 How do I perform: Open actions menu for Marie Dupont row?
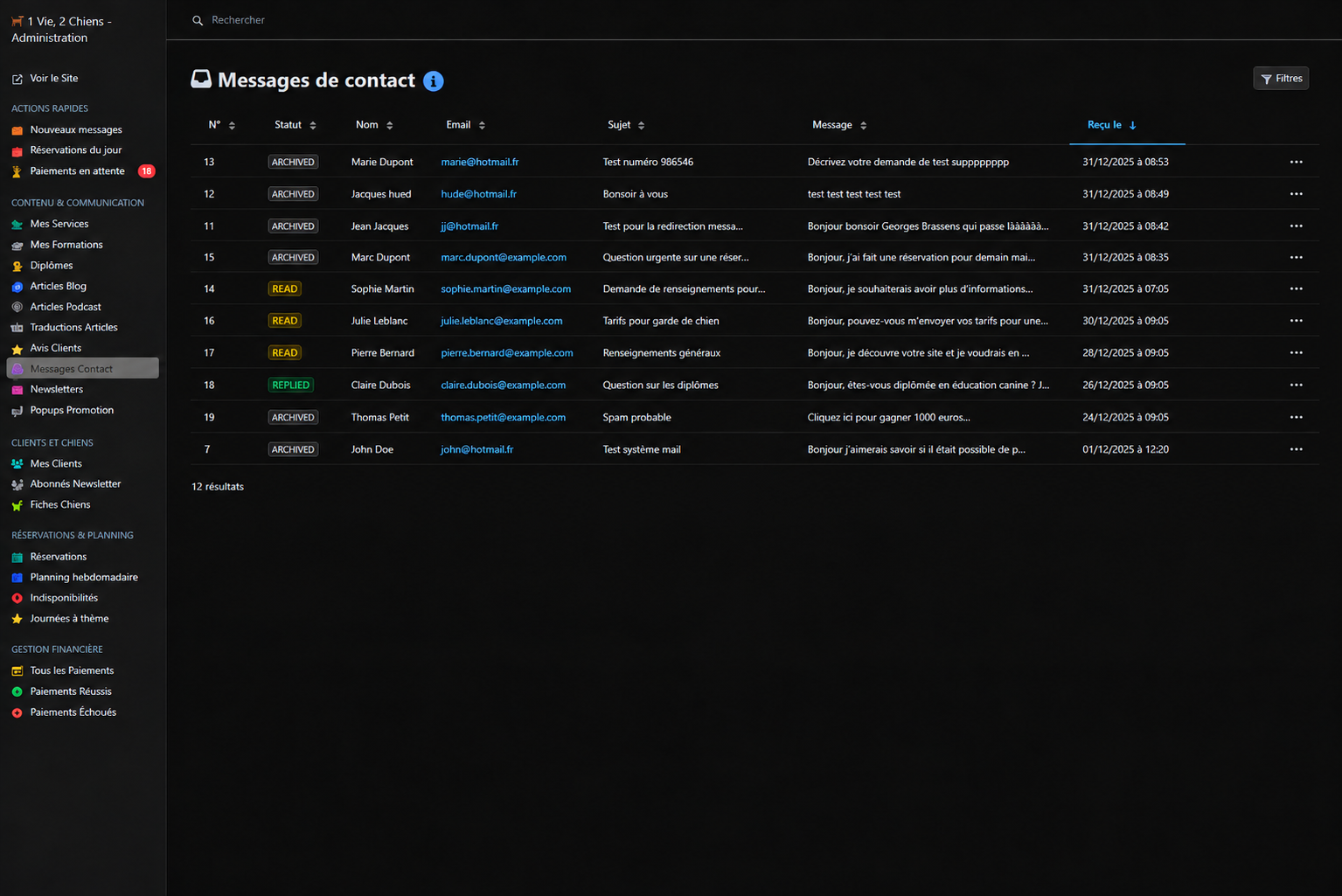click(x=1296, y=162)
